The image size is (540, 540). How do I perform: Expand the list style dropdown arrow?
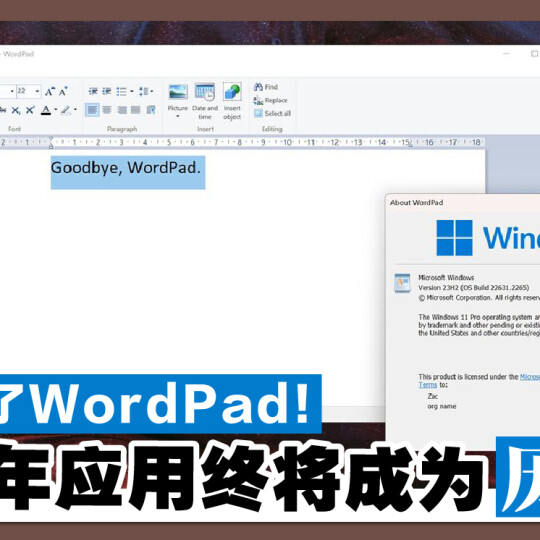pos(132,91)
